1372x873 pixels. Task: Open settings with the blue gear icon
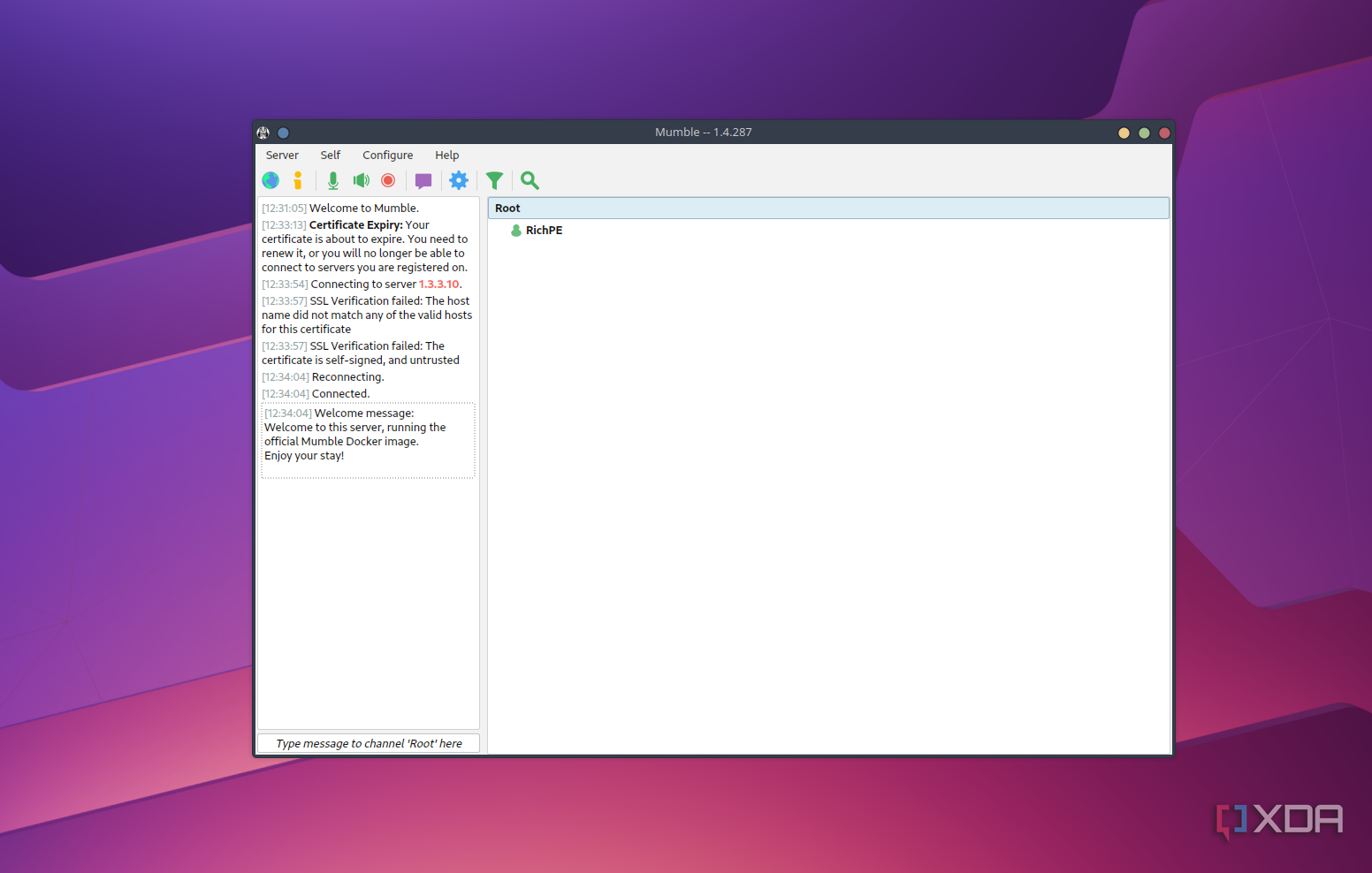tap(459, 180)
